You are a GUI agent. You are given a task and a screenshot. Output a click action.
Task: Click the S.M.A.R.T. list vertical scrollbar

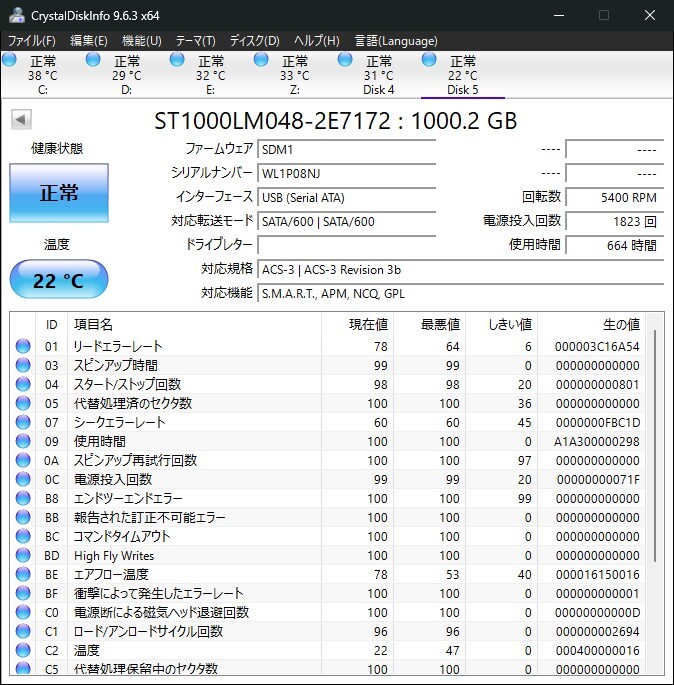coord(656,450)
